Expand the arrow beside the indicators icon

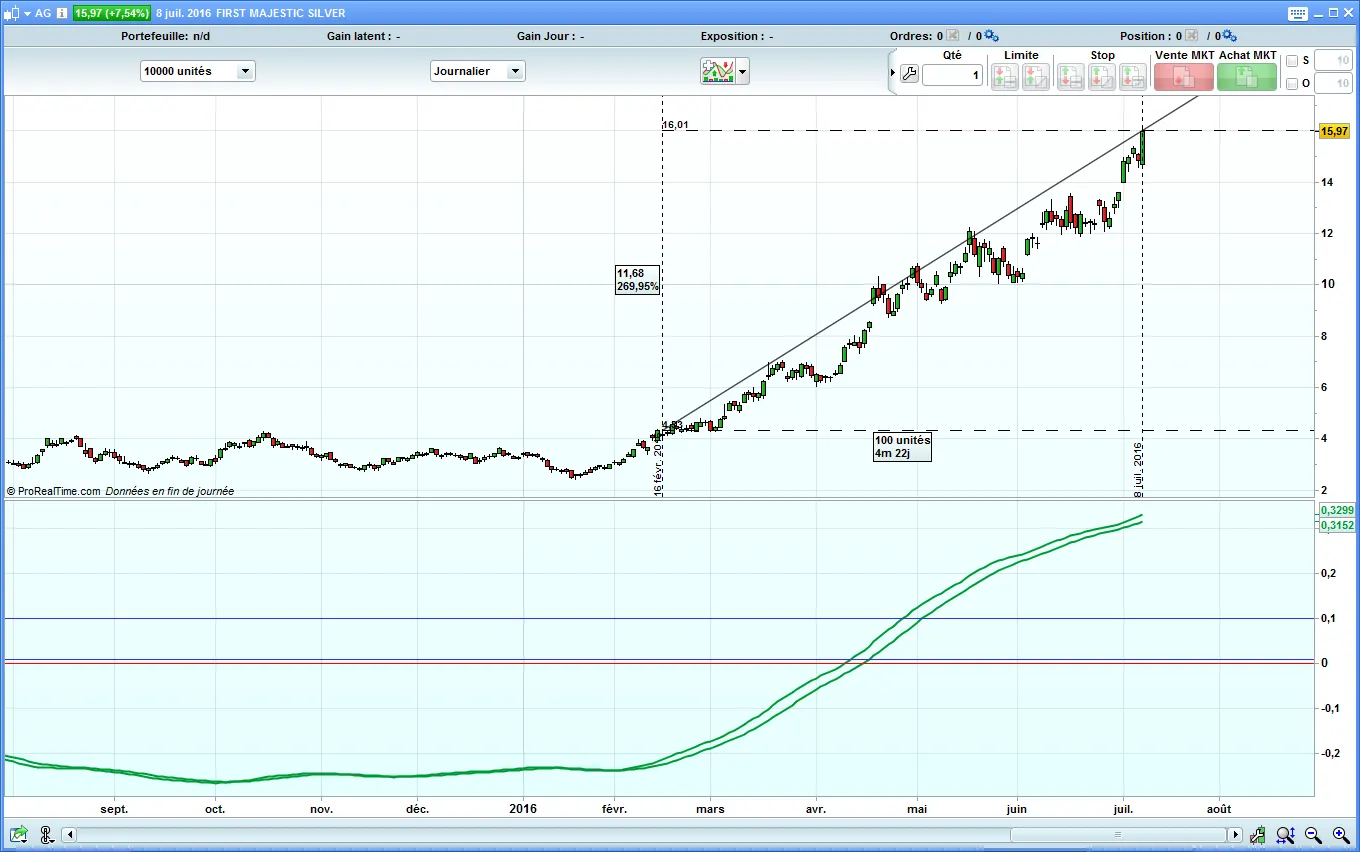[743, 72]
